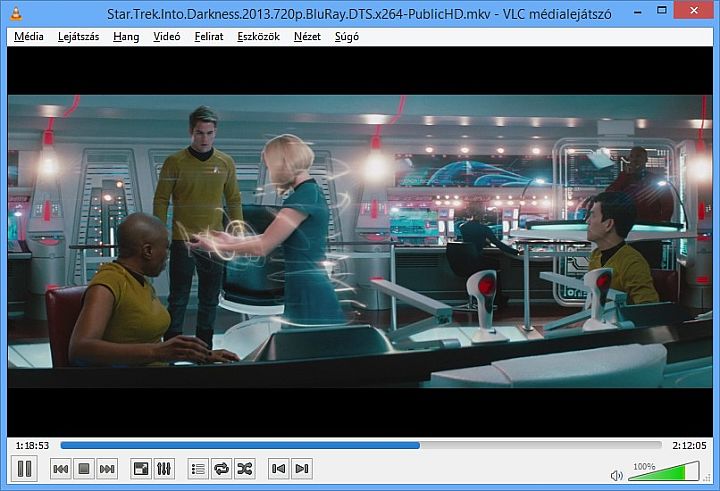Jump to the previous media item

61,468
